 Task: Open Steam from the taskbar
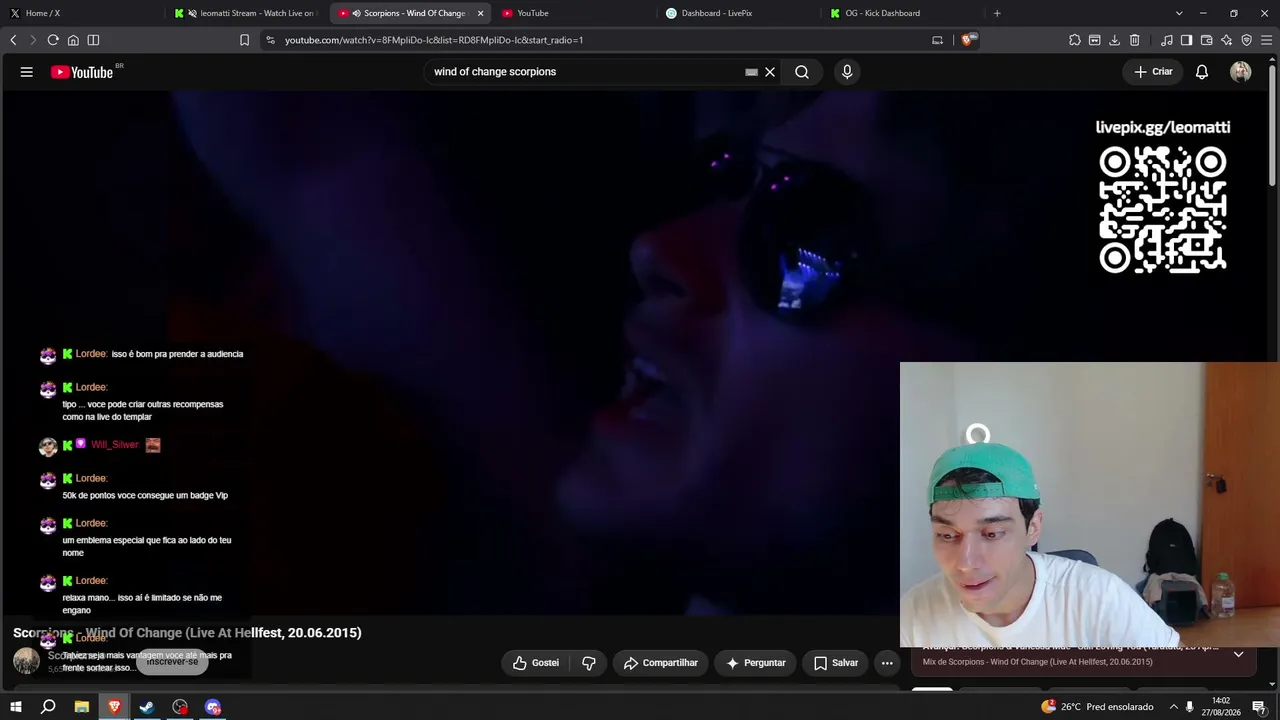[147, 707]
